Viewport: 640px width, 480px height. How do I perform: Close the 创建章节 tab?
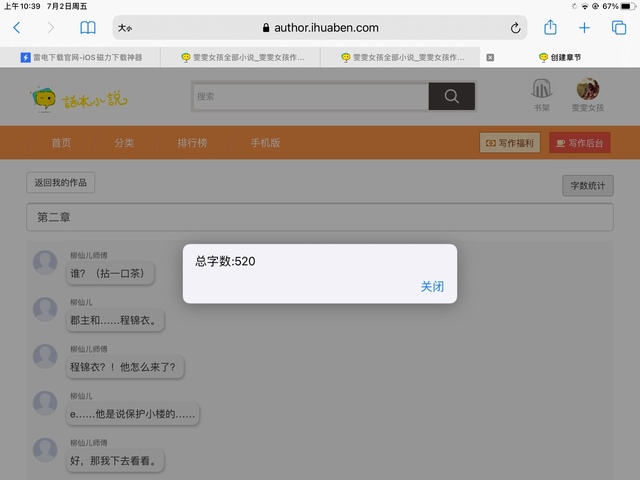[490, 58]
